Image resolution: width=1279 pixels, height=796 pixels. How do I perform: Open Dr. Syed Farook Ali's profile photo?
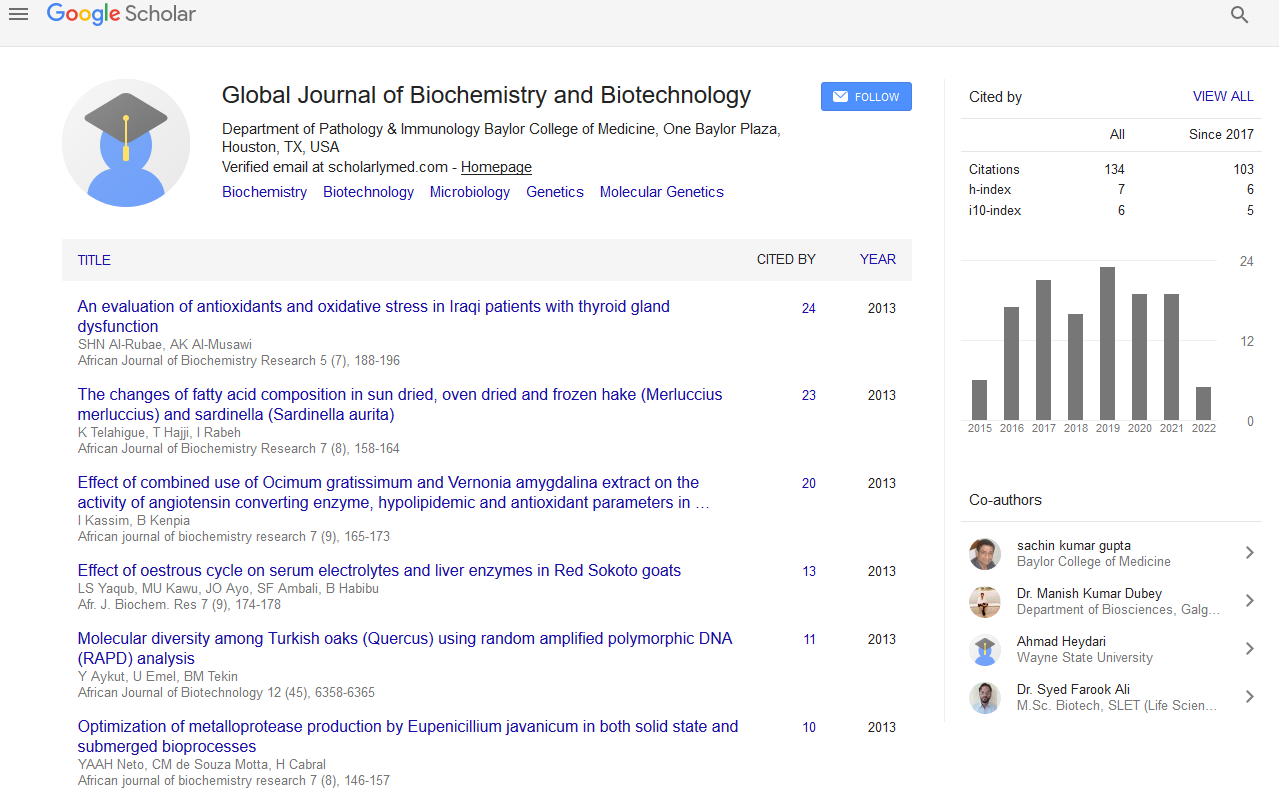pos(985,698)
